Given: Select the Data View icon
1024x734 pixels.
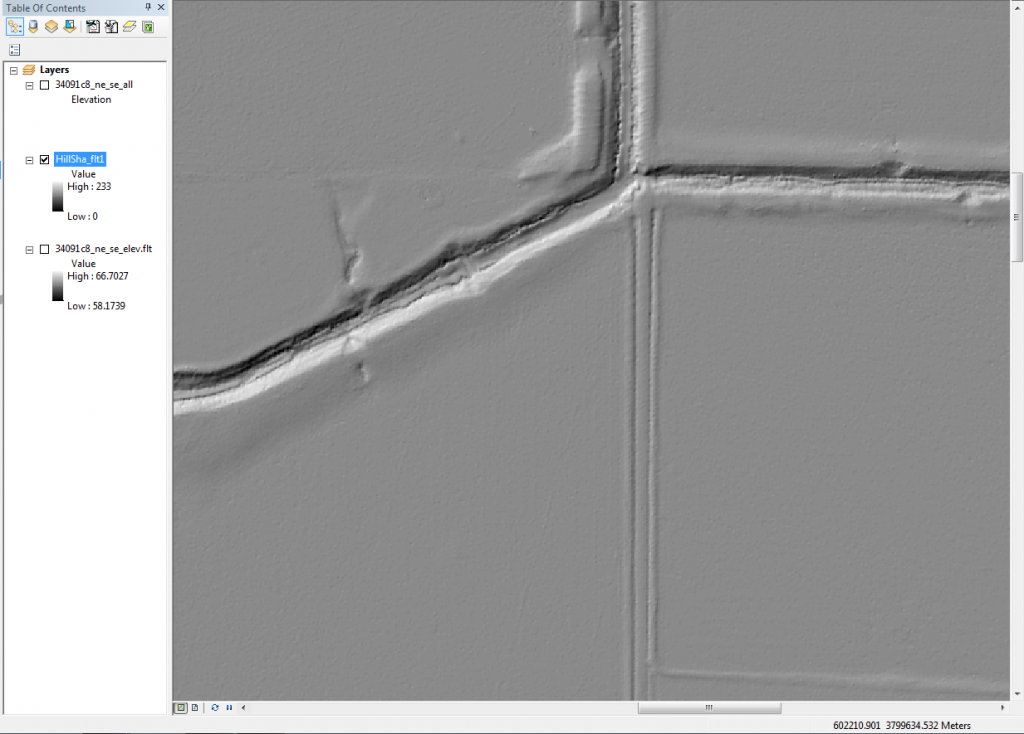Looking at the screenshot, I should [x=180, y=707].
